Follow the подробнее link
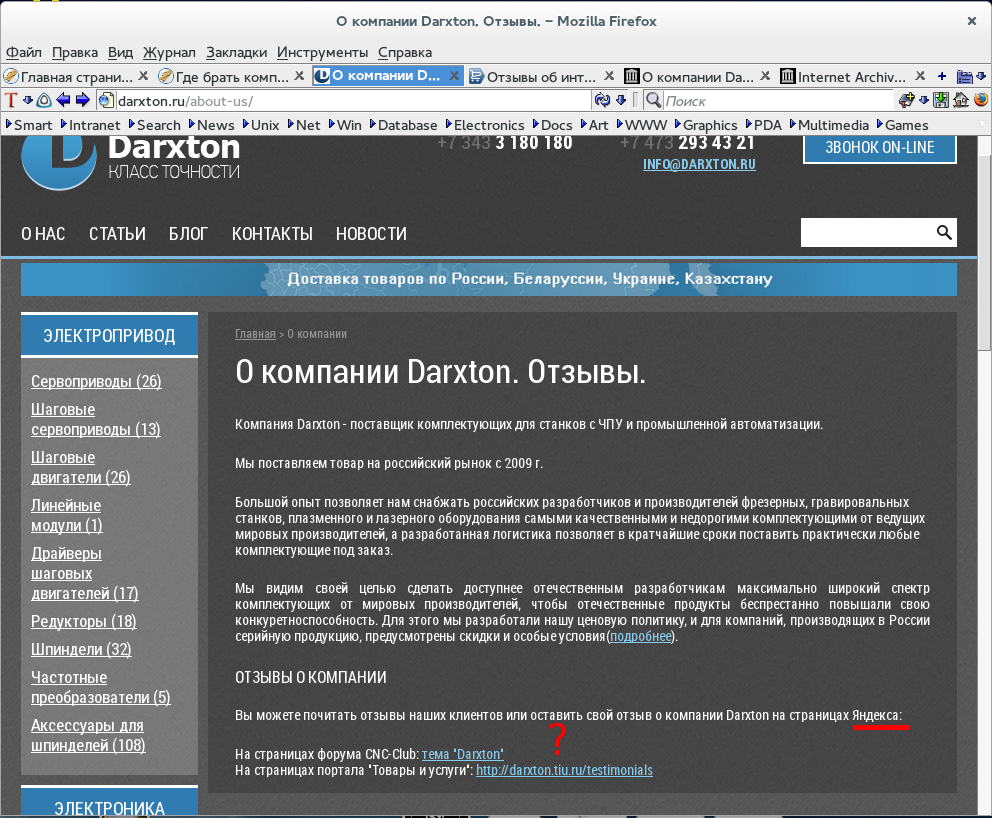This screenshot has width=992, height=818. (x=640, y=636)
